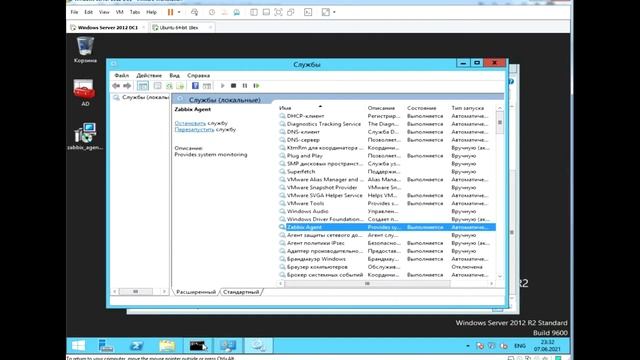Screen dimensions: 640x360
Task: Click the VMware console view icon
Action: click(308, 12)
